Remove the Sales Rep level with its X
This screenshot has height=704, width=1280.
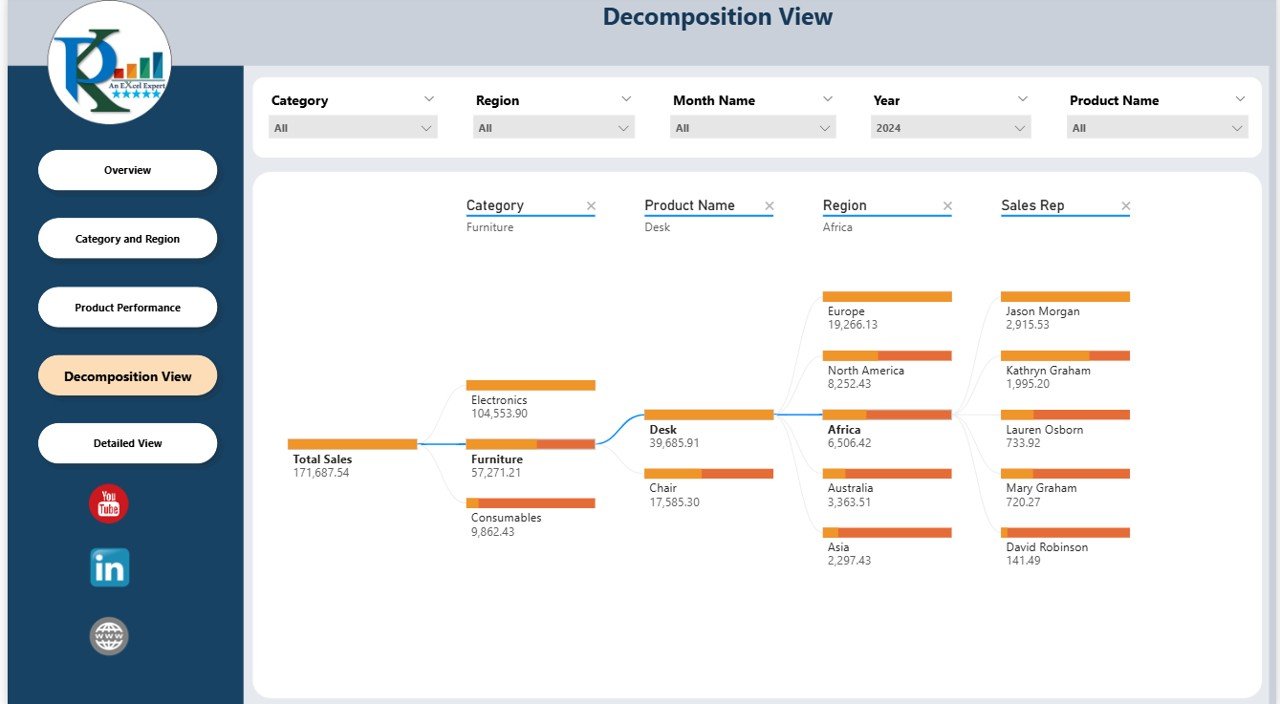(x=1126, y=206)
